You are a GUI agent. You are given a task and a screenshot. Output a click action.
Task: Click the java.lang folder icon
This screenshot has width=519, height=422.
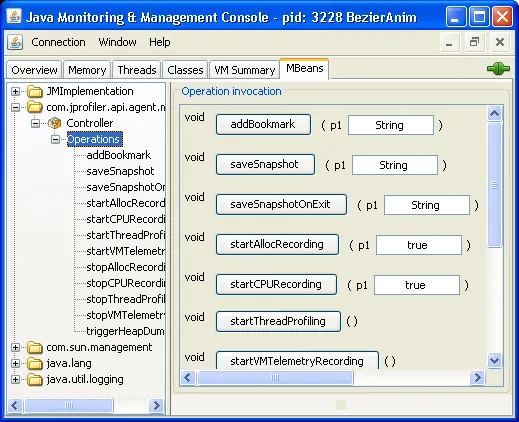pyautogui.click(x=35, y=363)
